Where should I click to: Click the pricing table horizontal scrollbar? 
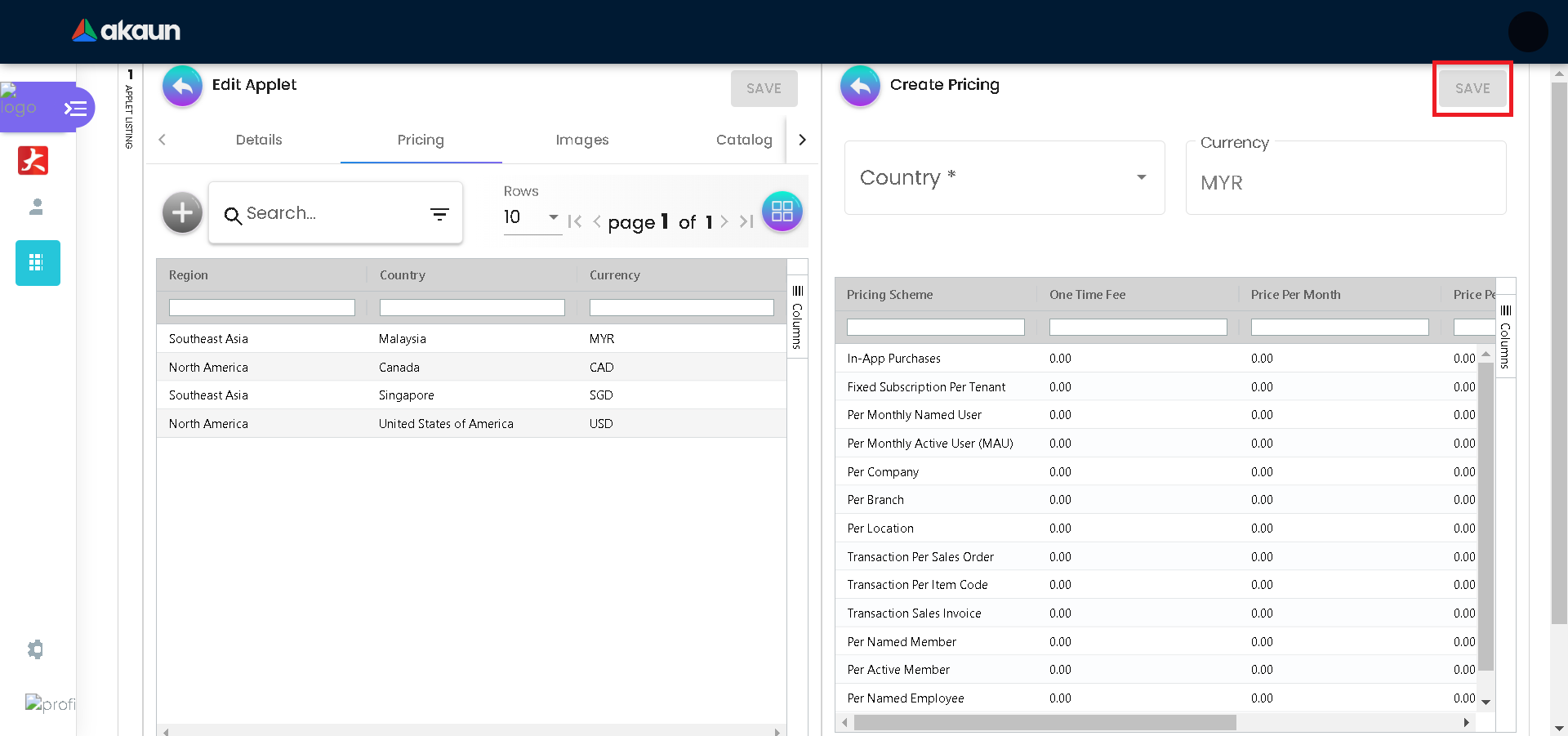click(1044, 723)
